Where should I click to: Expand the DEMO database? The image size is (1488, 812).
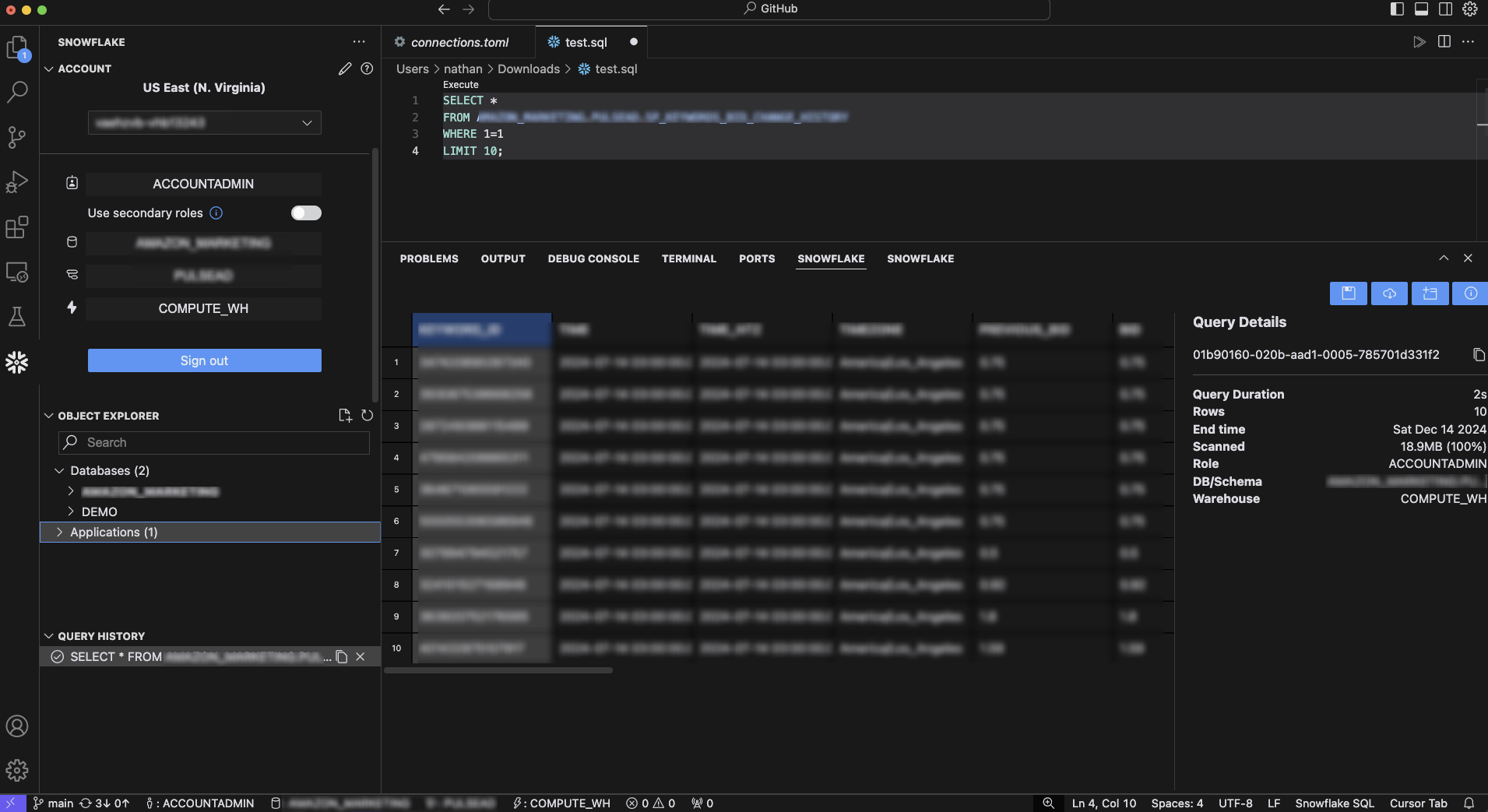click(71, 511)
